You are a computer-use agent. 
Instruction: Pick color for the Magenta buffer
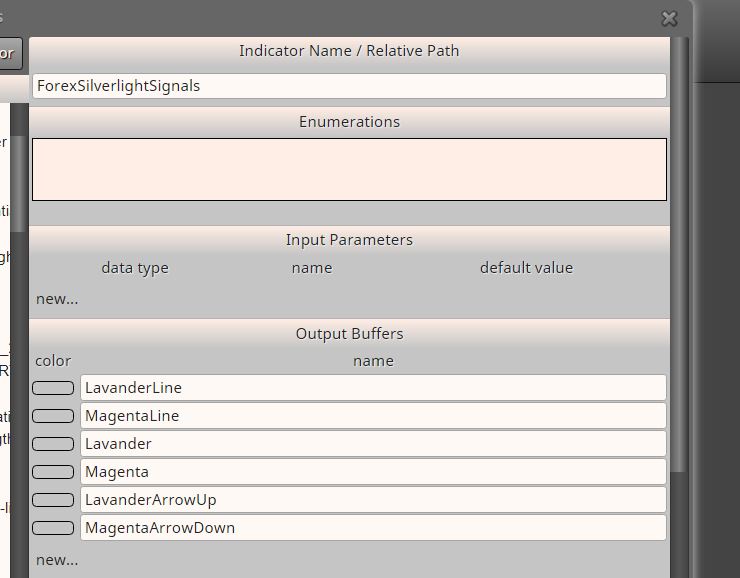point(53,472)
